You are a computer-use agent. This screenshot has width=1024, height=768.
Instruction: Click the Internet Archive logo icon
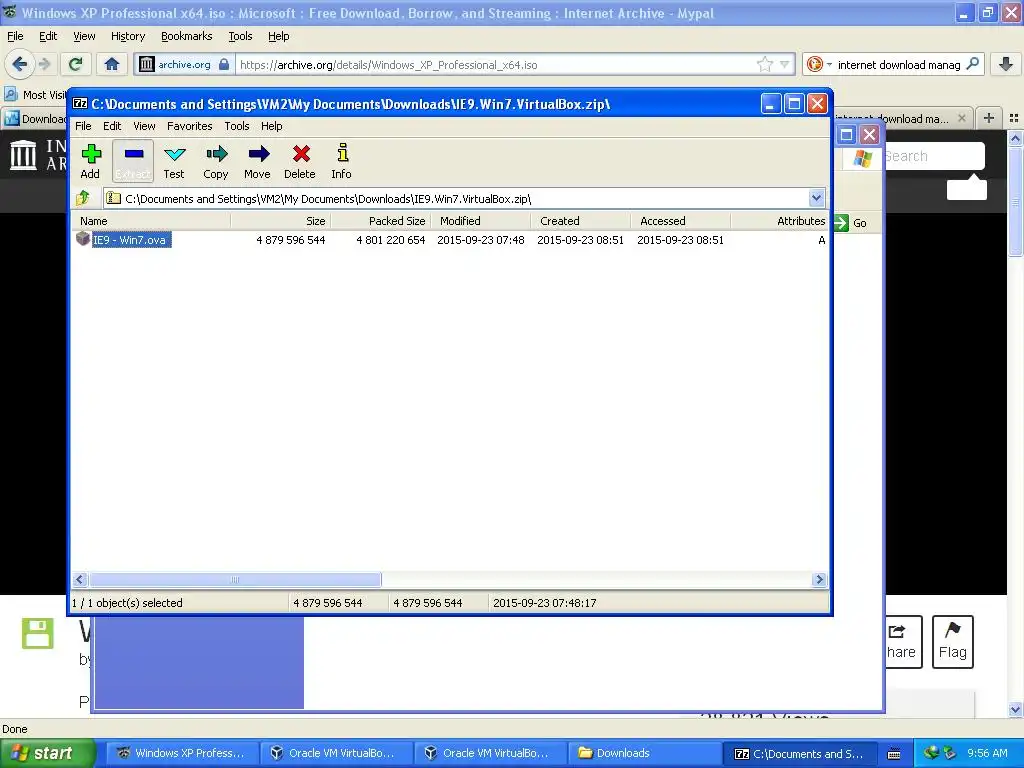pyautogui.click(x=24, y=155)
